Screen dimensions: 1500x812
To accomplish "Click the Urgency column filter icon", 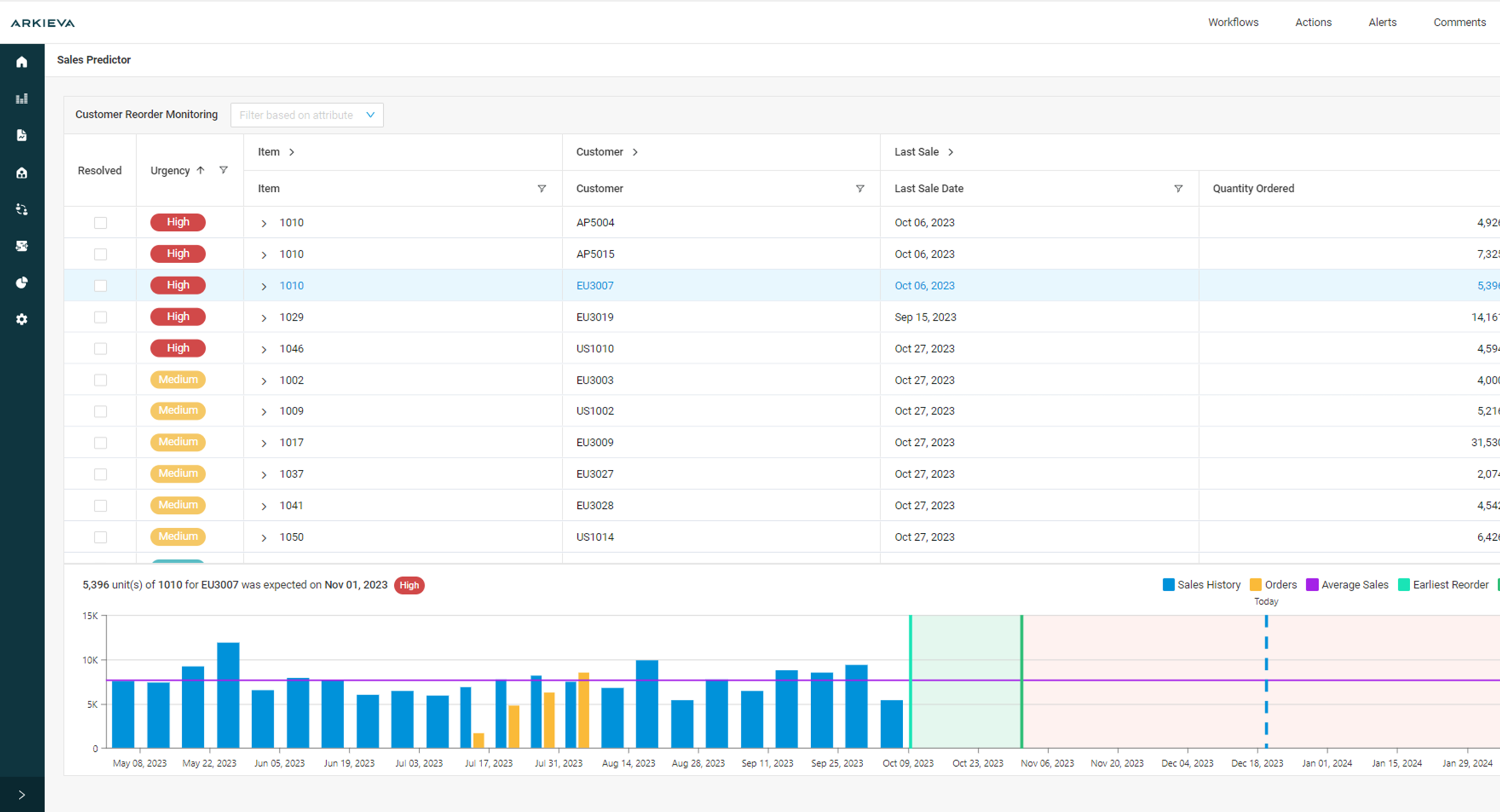I will click(x=223, y=170).
